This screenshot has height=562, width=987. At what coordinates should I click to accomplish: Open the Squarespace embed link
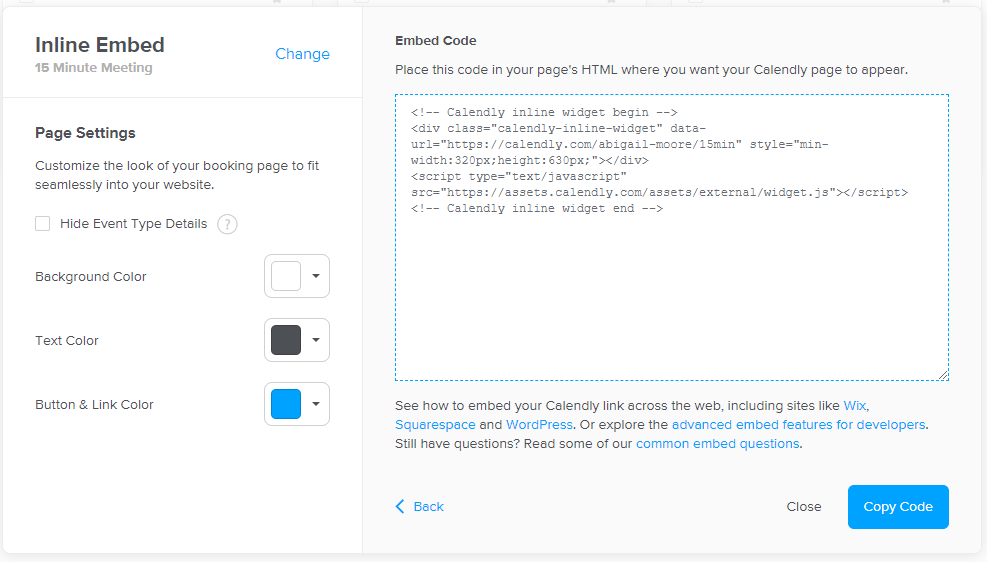435,425
